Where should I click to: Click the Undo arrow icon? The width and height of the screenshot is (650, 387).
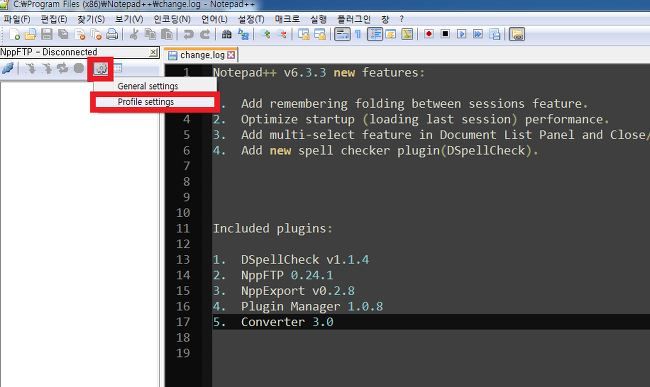pos(189,34)
